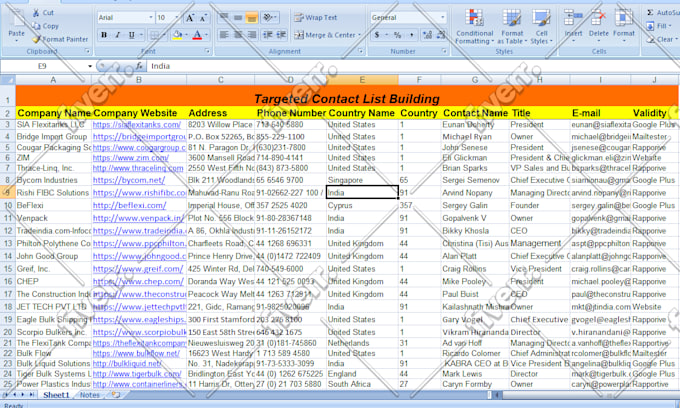Click the Paste button
680x408 pixels.
click(x=16, y=23)
